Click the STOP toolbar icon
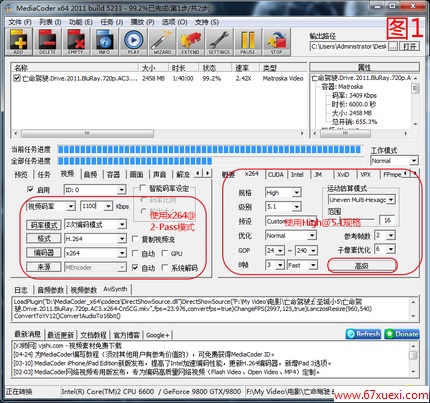 click(x=277, y=42)
